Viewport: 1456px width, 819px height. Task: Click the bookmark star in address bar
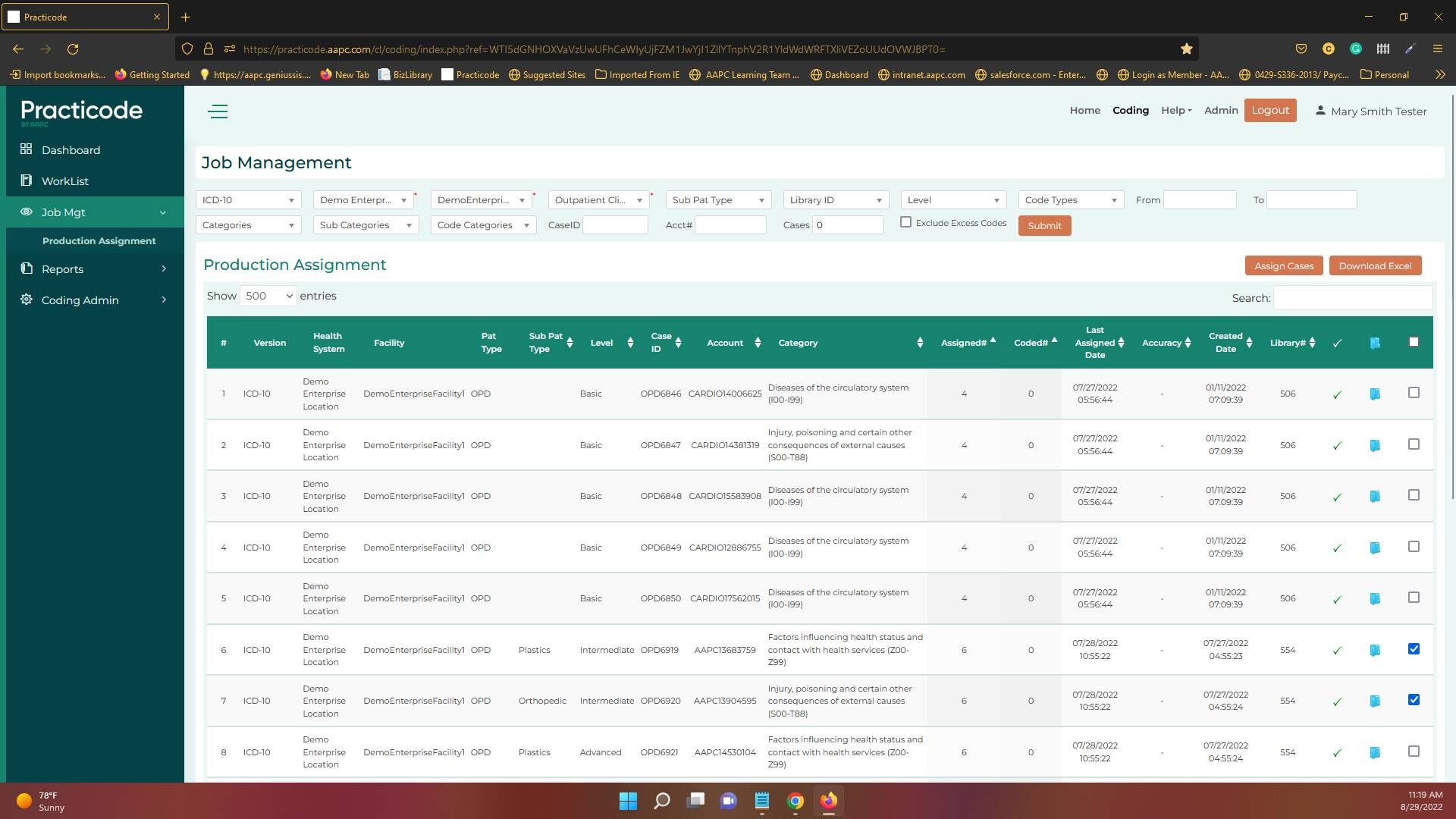point(1186,49)
